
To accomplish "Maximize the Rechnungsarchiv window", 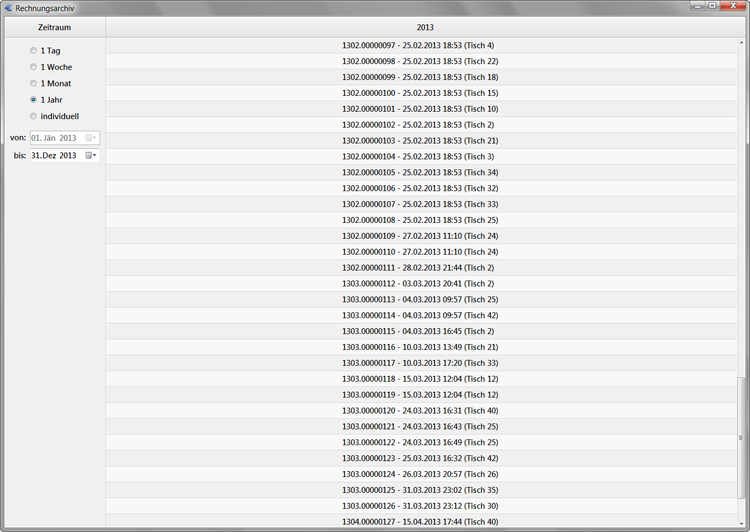I will tap(712, 6).
